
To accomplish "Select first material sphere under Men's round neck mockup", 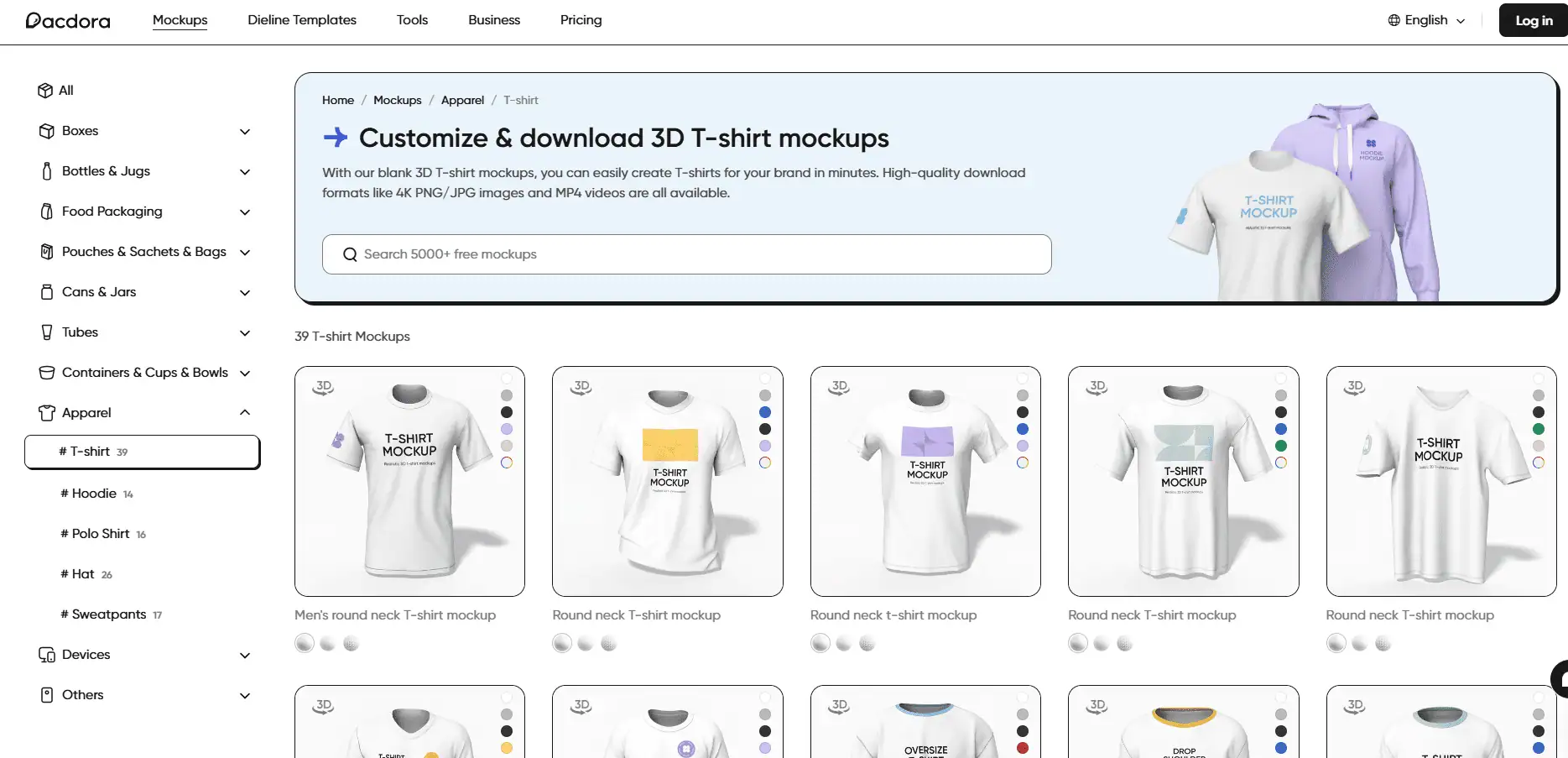I will [x=305, y=644].
